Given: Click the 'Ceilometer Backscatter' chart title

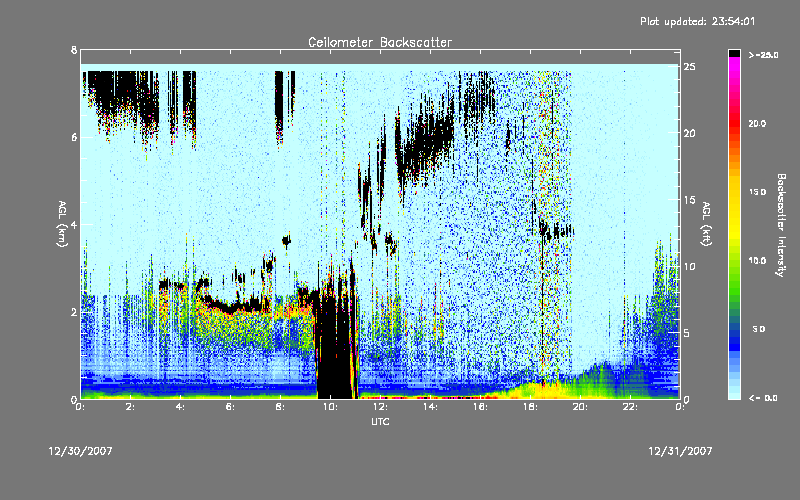Looking at the screenshot, I should (380, 42).
